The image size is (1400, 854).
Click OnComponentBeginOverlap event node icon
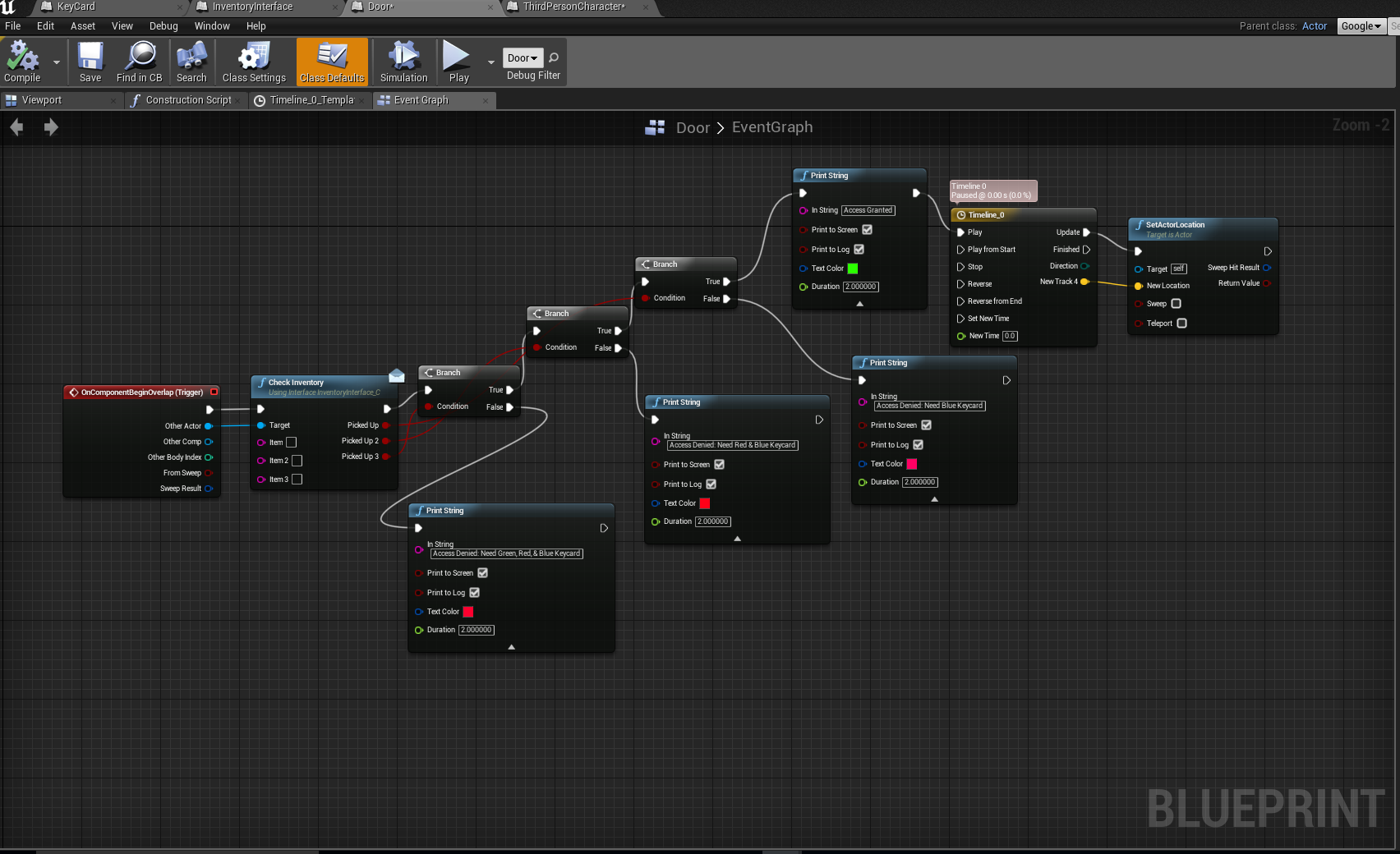74,393
